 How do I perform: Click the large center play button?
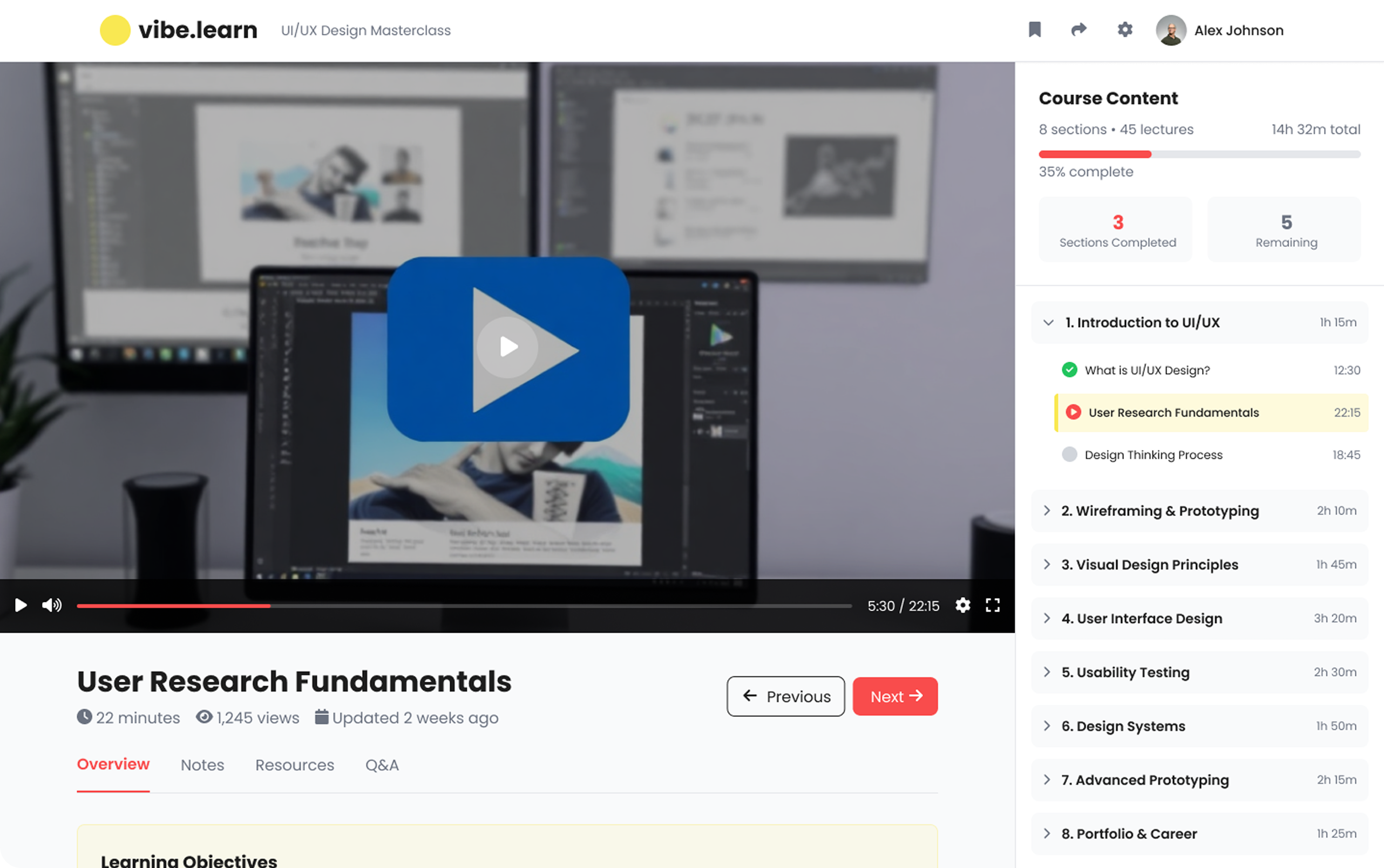pos(508,348)
